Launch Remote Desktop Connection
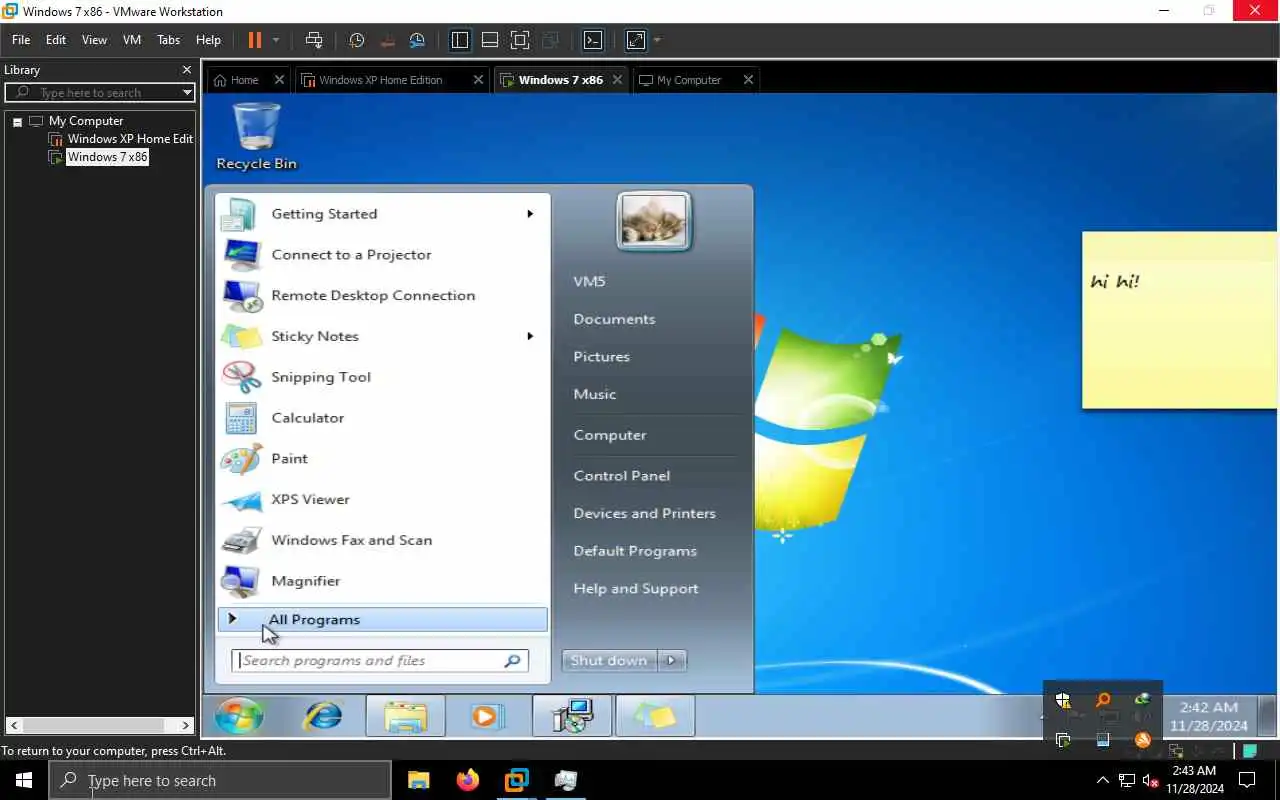 click(382, 296)
